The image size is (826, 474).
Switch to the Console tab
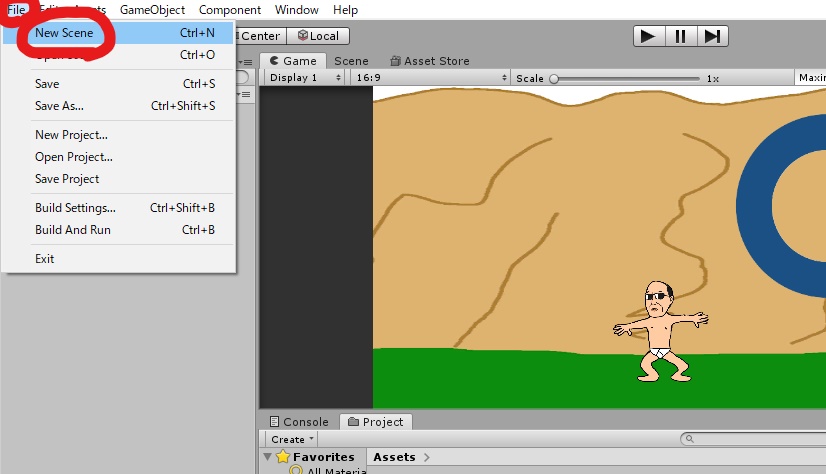click(x=299, y=422)
